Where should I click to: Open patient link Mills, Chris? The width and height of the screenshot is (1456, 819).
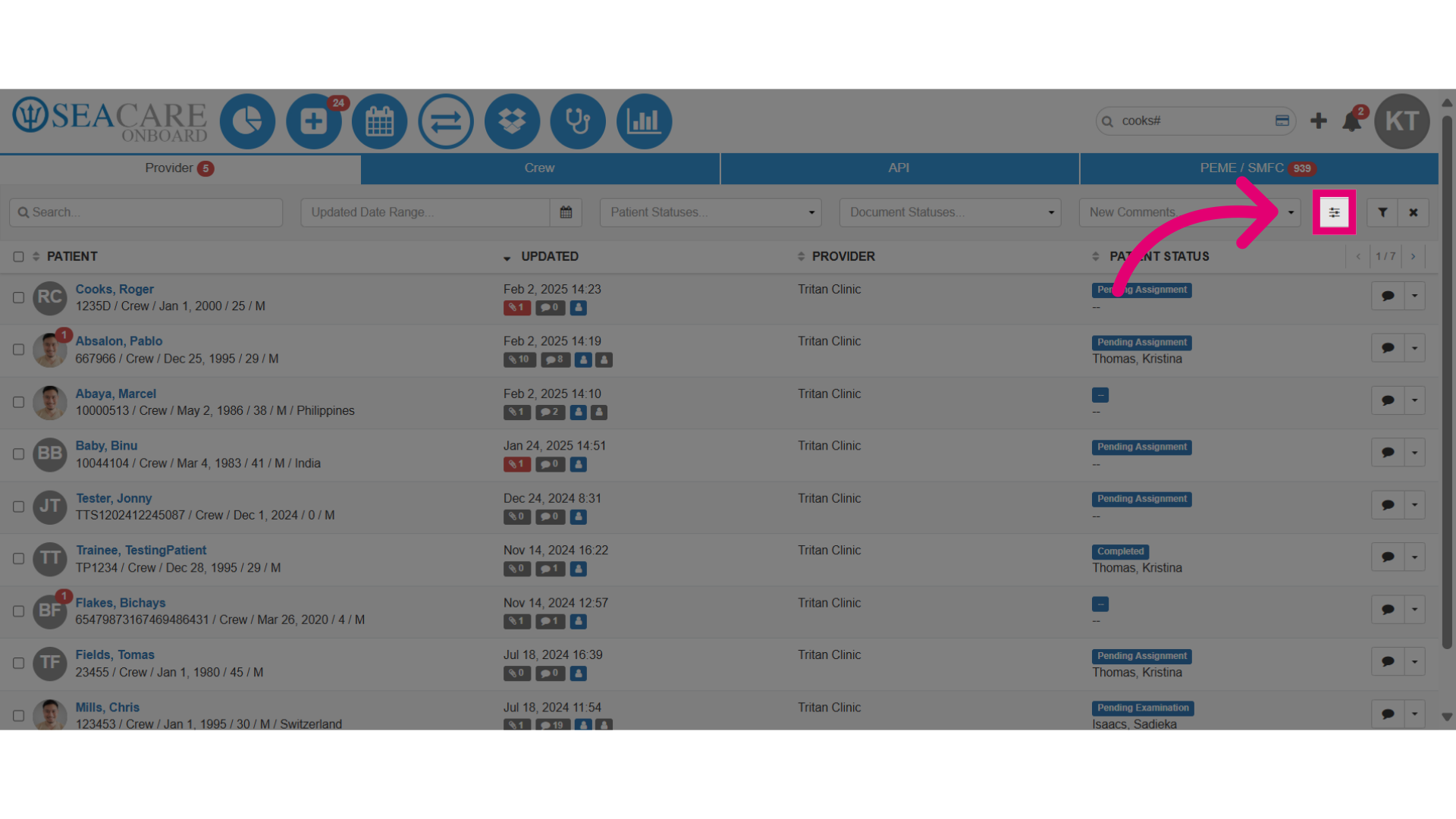pyautogui.click(x=108, y=708)
